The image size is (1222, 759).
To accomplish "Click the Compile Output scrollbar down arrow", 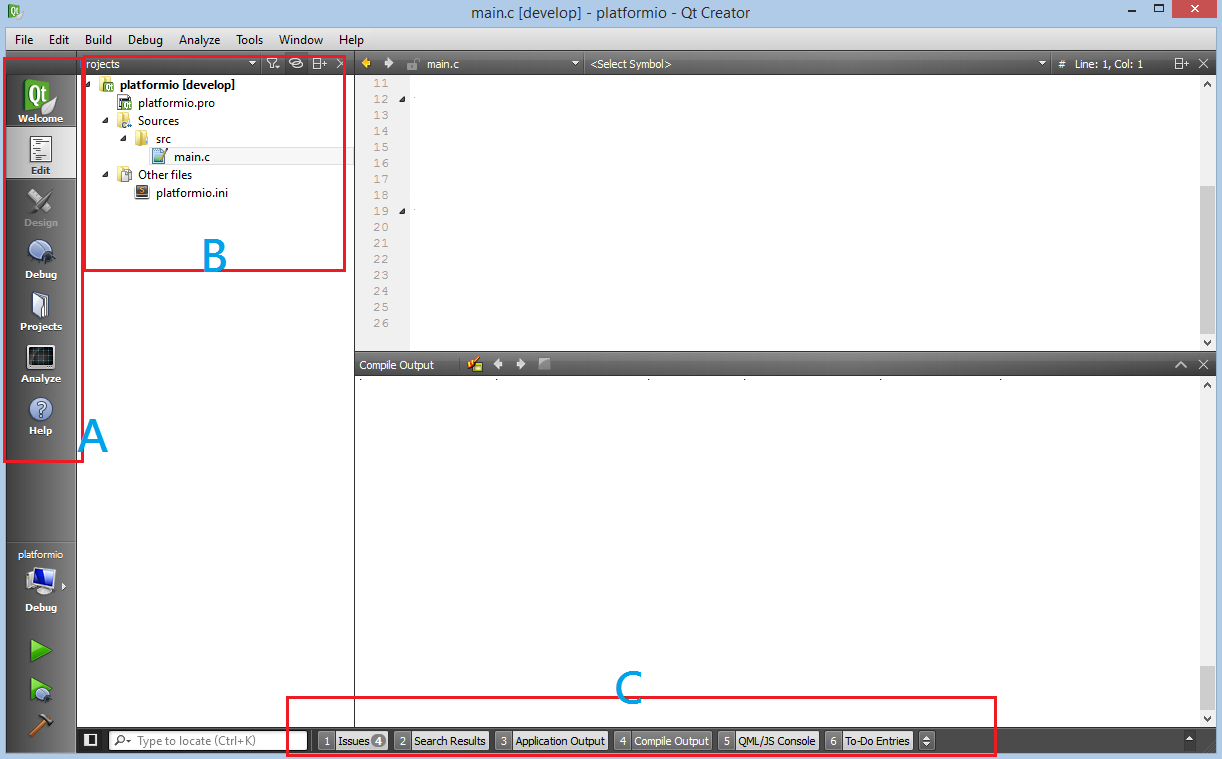I will (1207, 719).
